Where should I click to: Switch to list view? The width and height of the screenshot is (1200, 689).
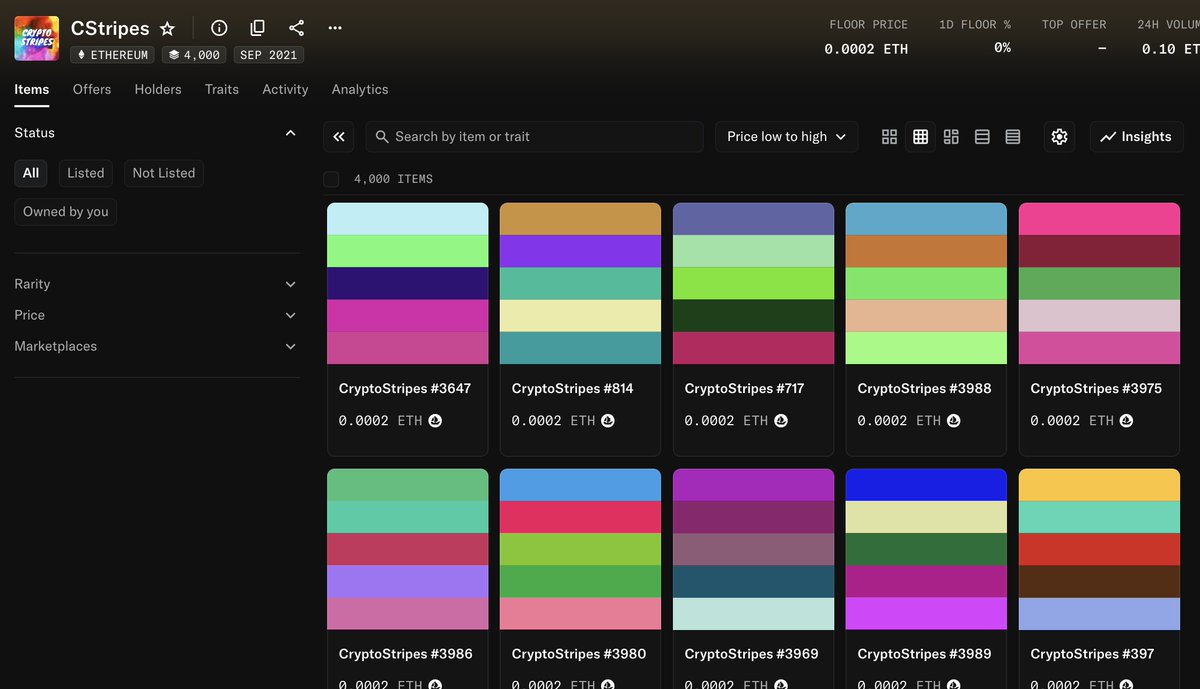[x=982, y=137]
